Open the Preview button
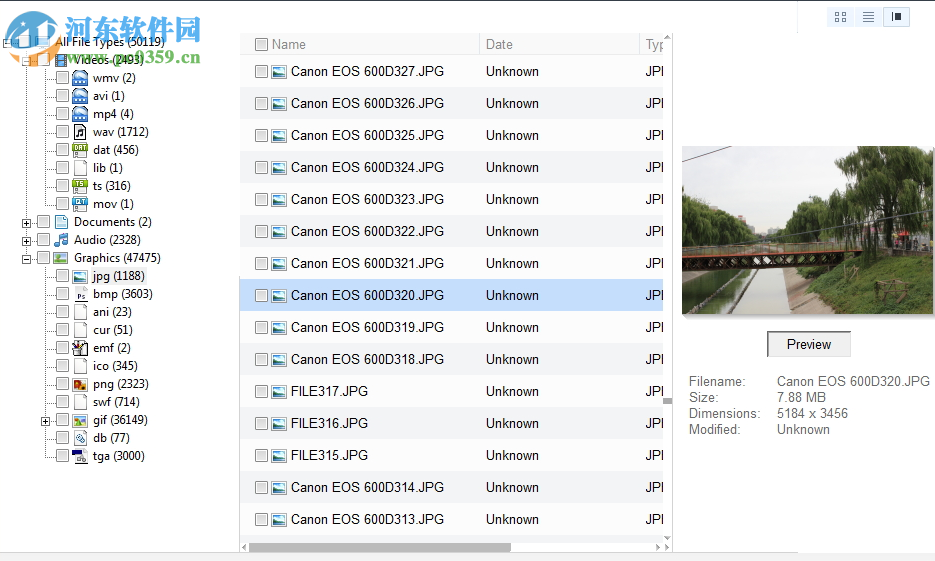 coord(809,344)
